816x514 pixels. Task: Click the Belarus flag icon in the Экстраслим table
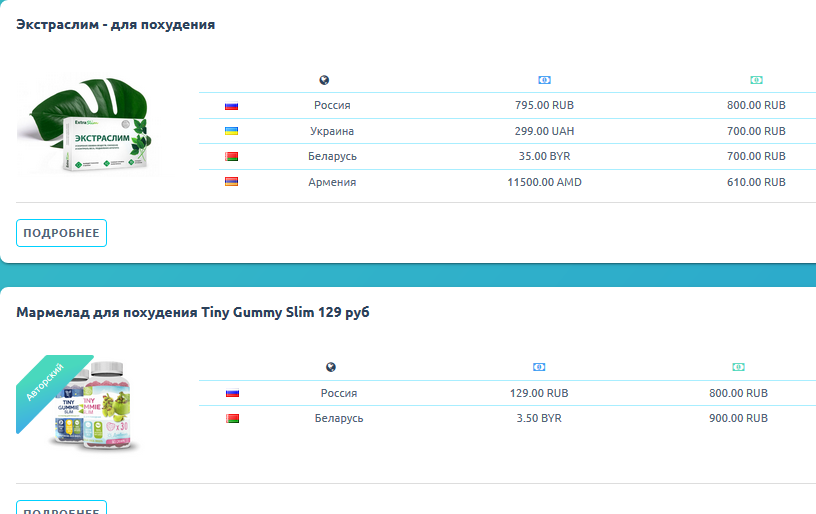(232, 156)
